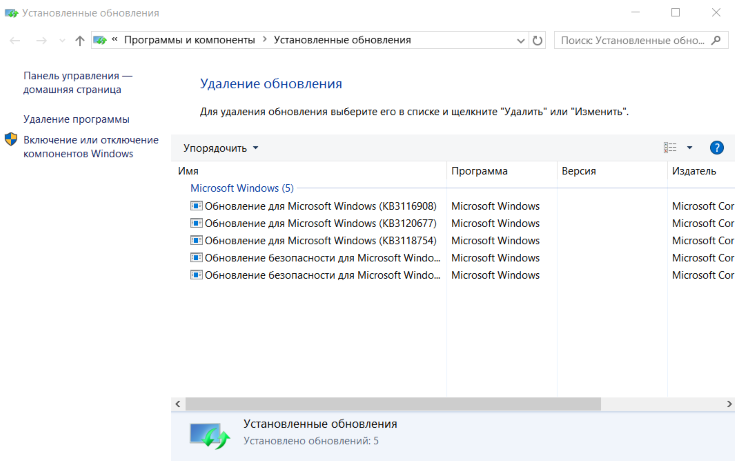This screenshot has height=461, width=735.
Task: Sort by the Программа column header
Action: pos(500,171)
